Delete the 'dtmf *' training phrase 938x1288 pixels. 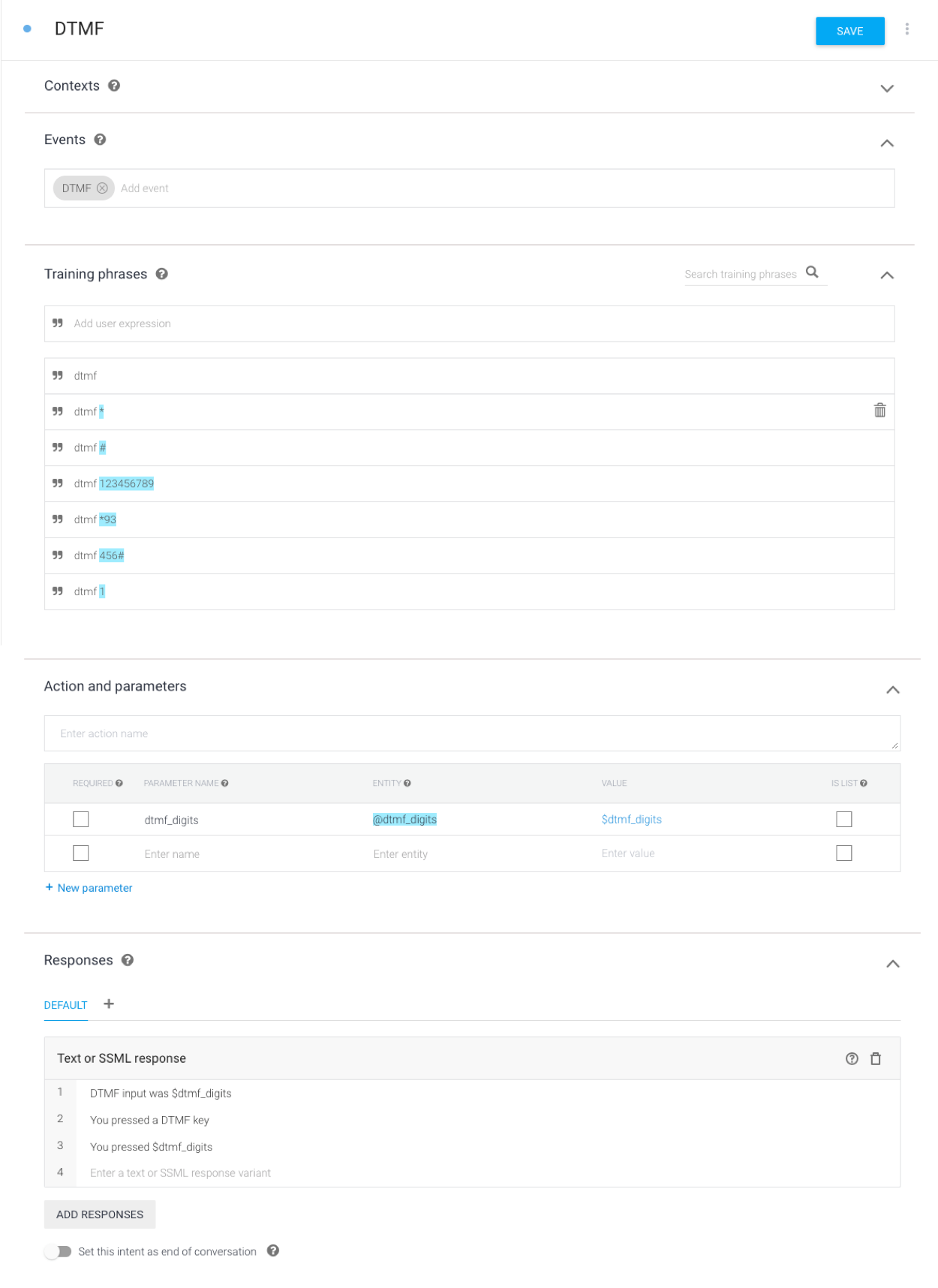coord(879,411)
